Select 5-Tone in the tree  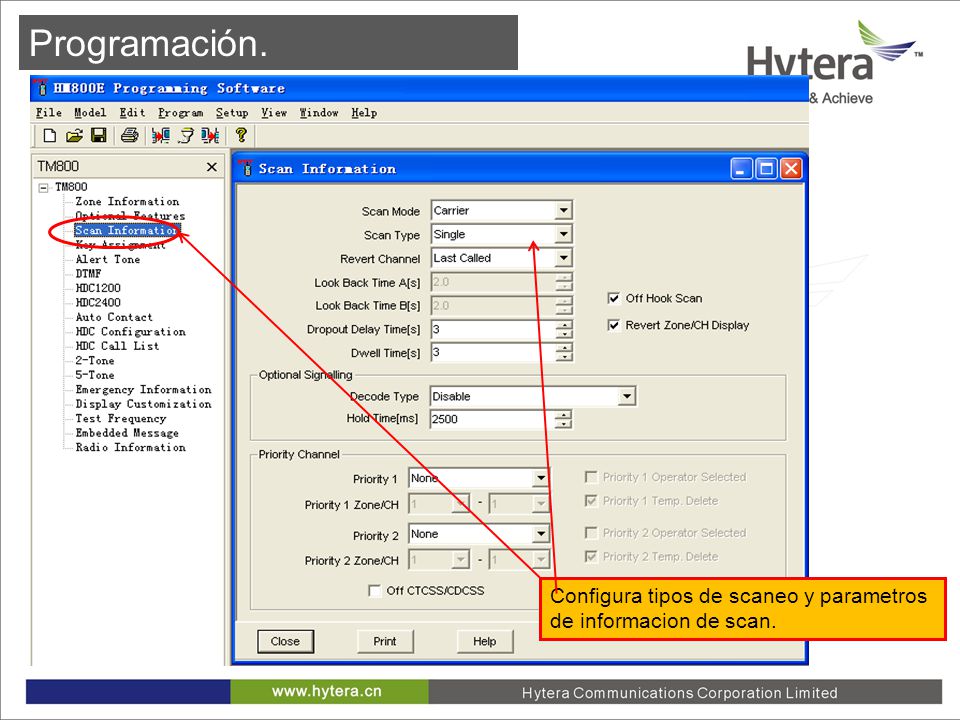[x=95, y=375]
